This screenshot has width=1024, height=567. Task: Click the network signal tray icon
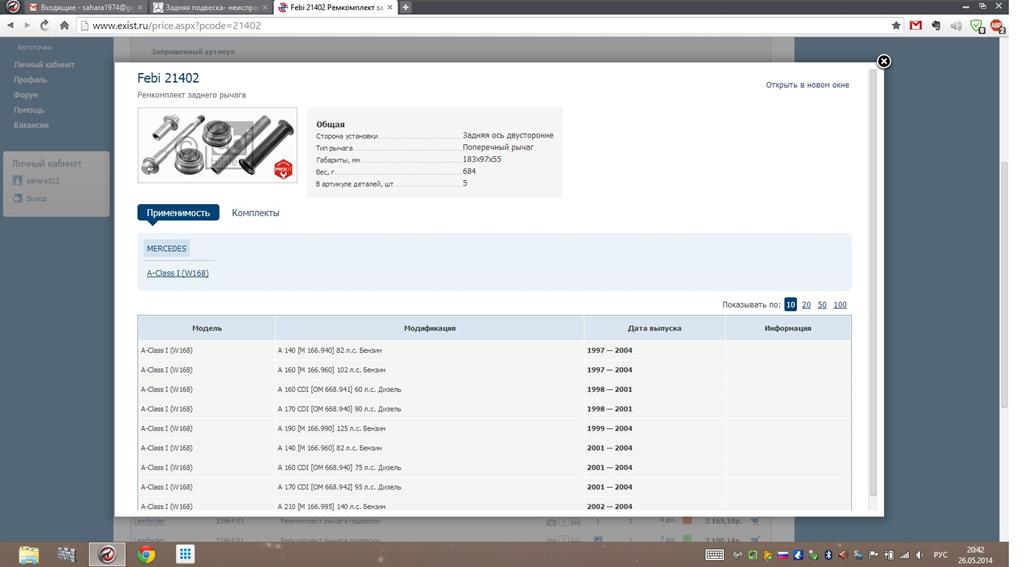[x=904, y=555]
